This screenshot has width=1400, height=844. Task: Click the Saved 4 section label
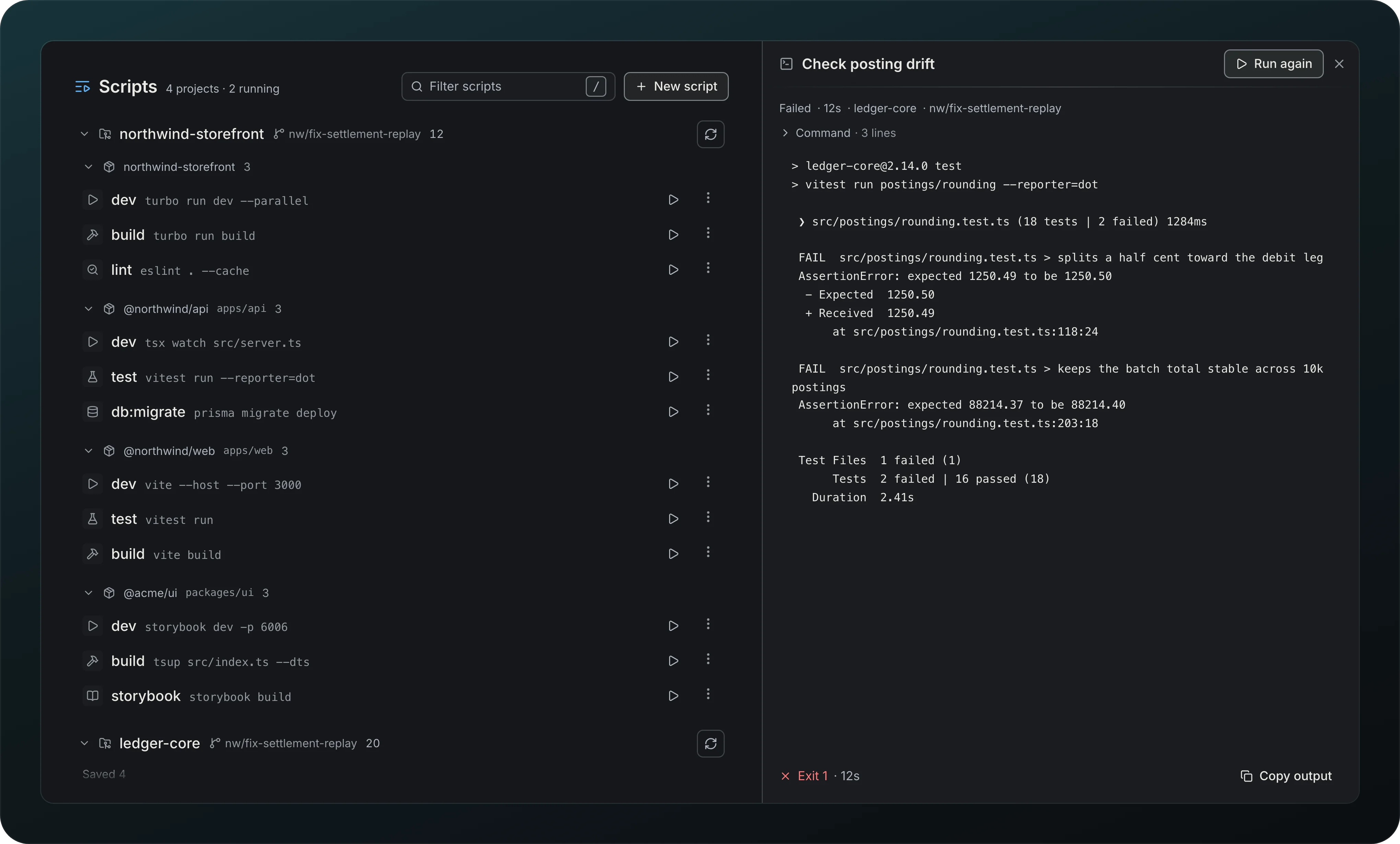(104, 774)
